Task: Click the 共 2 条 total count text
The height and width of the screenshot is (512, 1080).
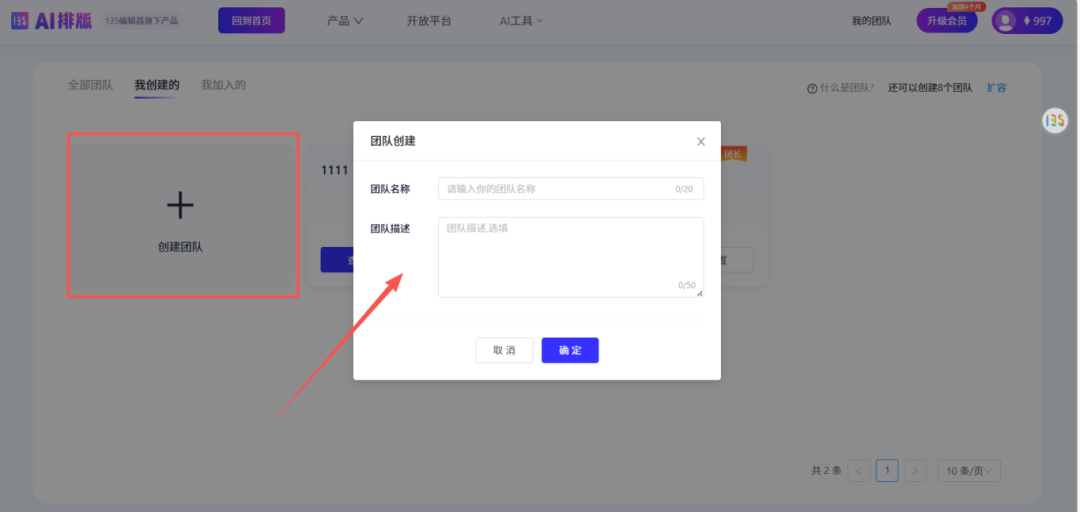Action: (827, 471)
